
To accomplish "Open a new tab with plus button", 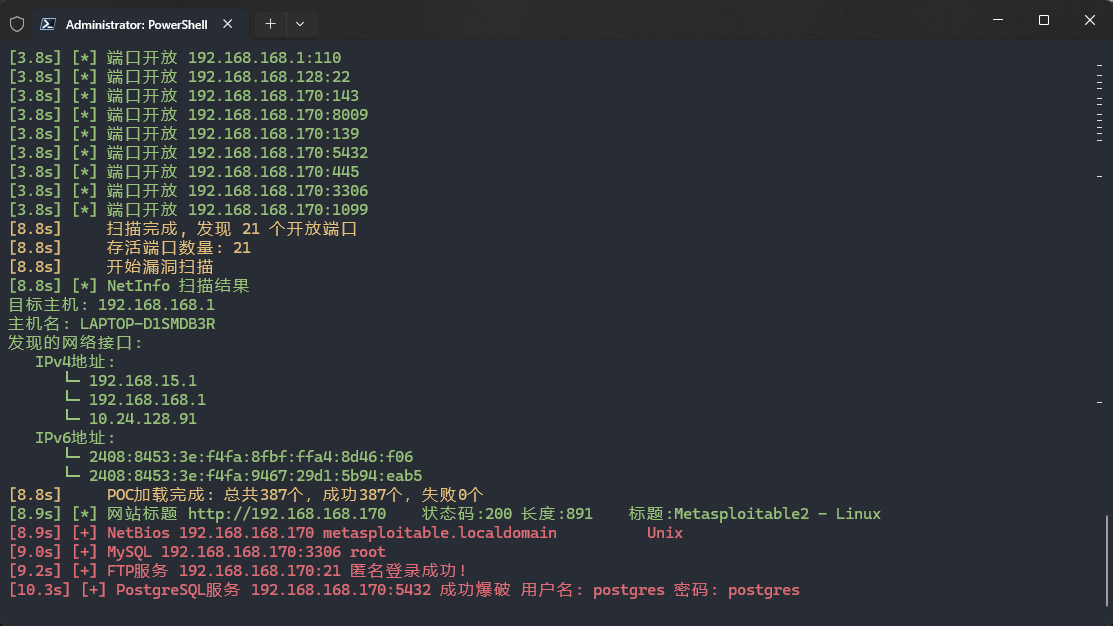I will pos(270,24).
